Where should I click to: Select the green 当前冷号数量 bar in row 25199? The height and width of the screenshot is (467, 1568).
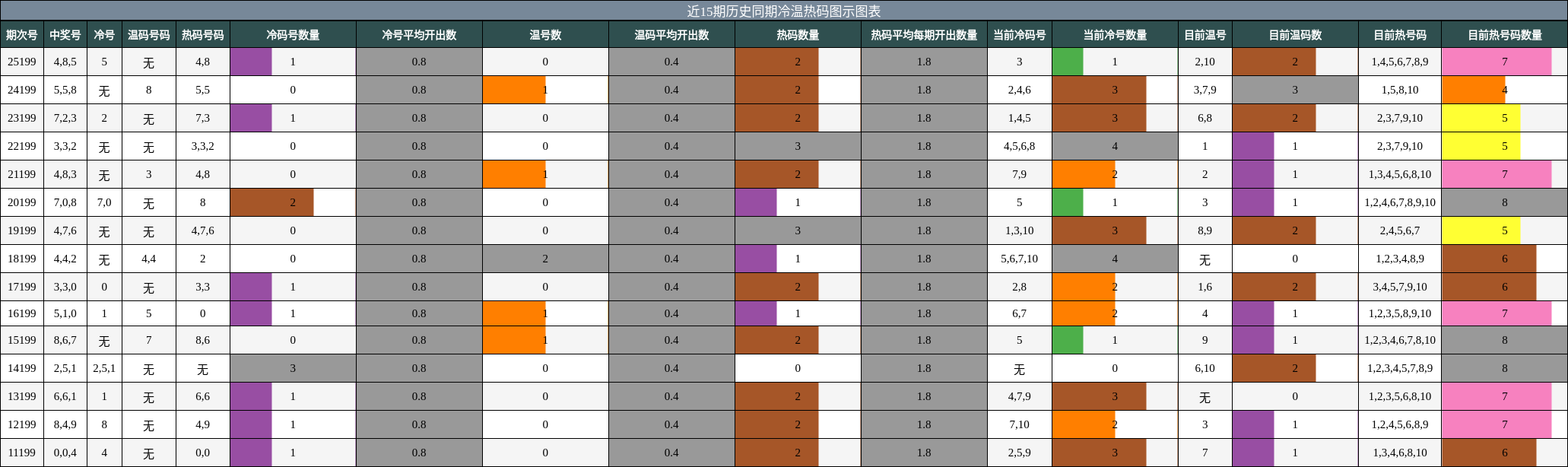pyautogui.click(x=1068, y=62)
